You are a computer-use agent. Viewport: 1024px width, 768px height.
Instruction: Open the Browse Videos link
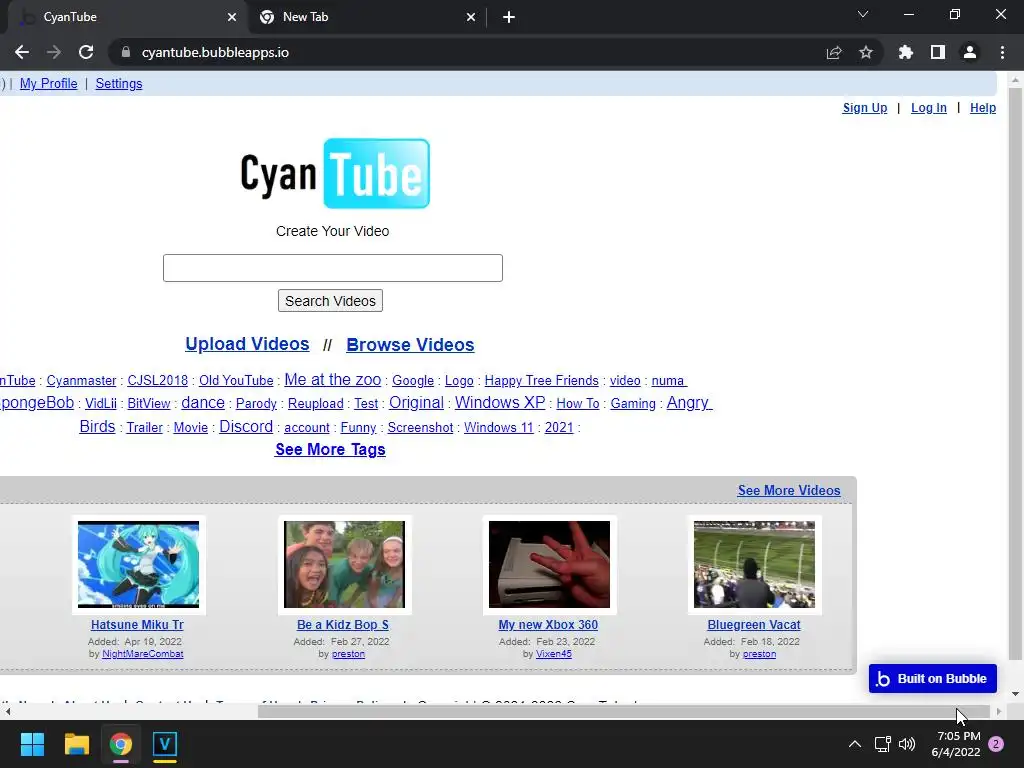point(410,345)
